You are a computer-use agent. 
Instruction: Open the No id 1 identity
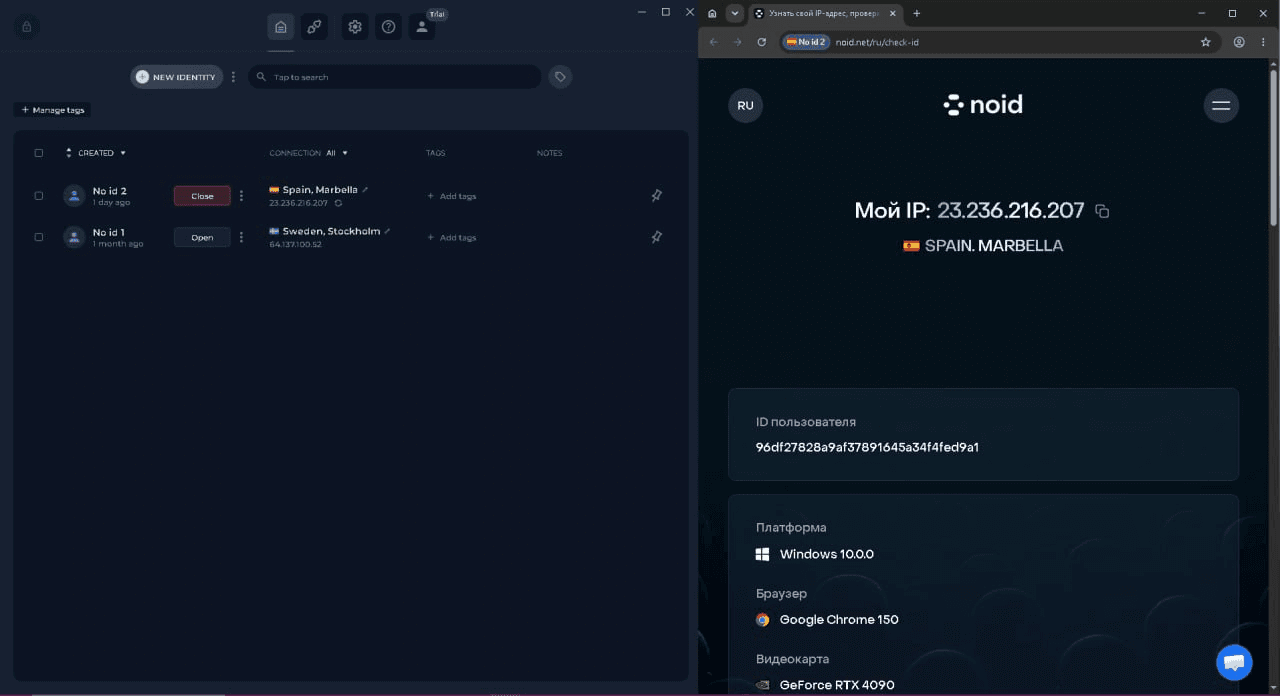click(x=202, y=237)
